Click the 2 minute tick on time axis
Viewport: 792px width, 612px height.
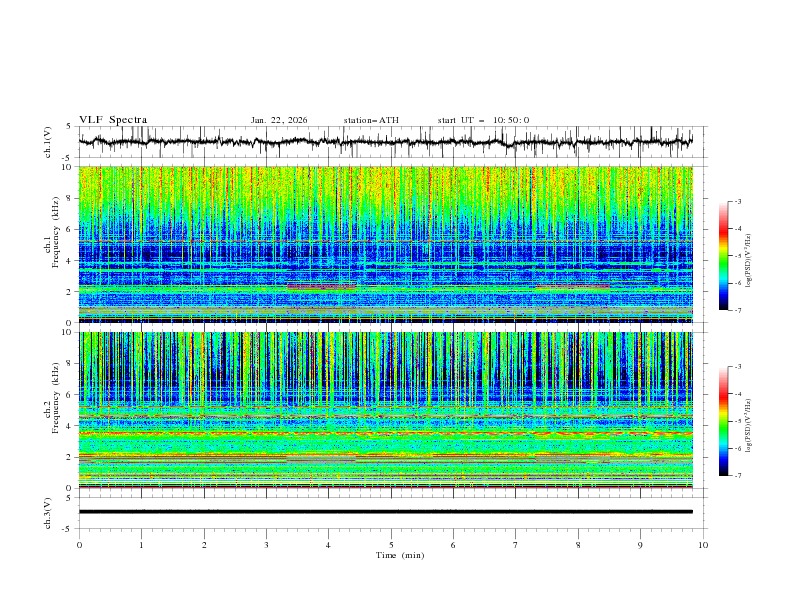[x=204, y=545]
